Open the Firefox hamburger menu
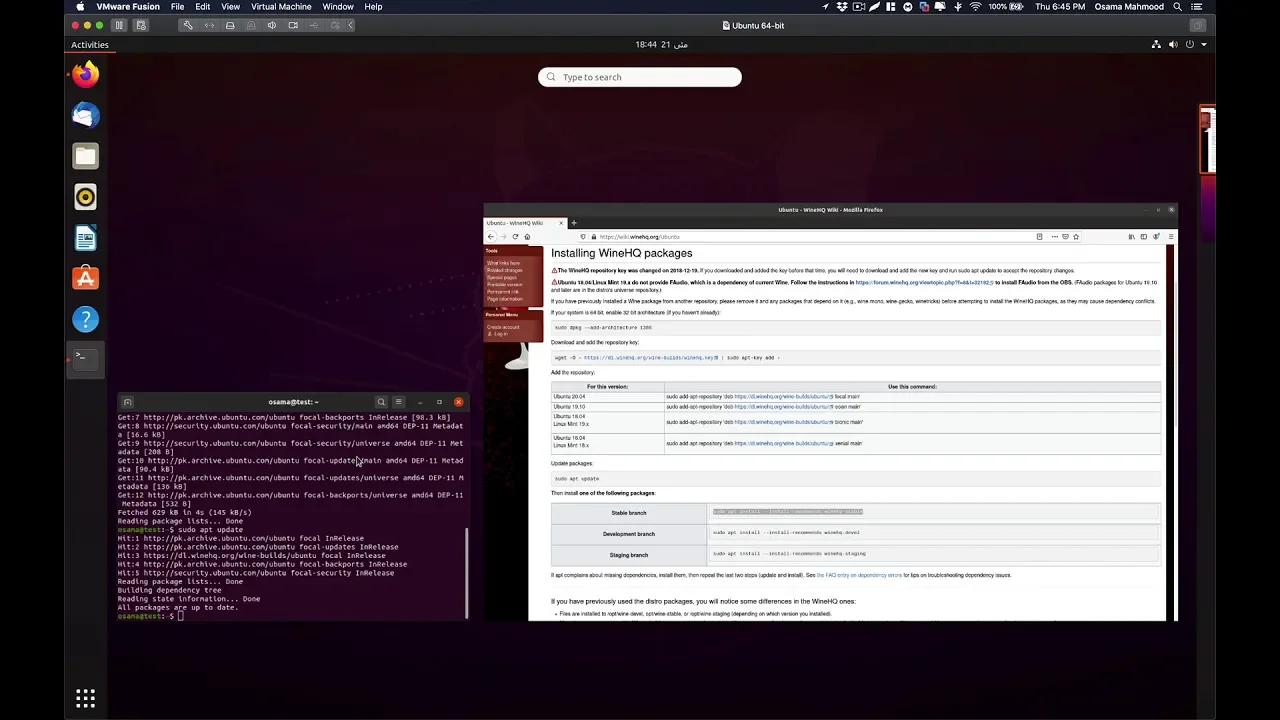This screenshot has width=1280, height=720. (x=1171, y=237)
